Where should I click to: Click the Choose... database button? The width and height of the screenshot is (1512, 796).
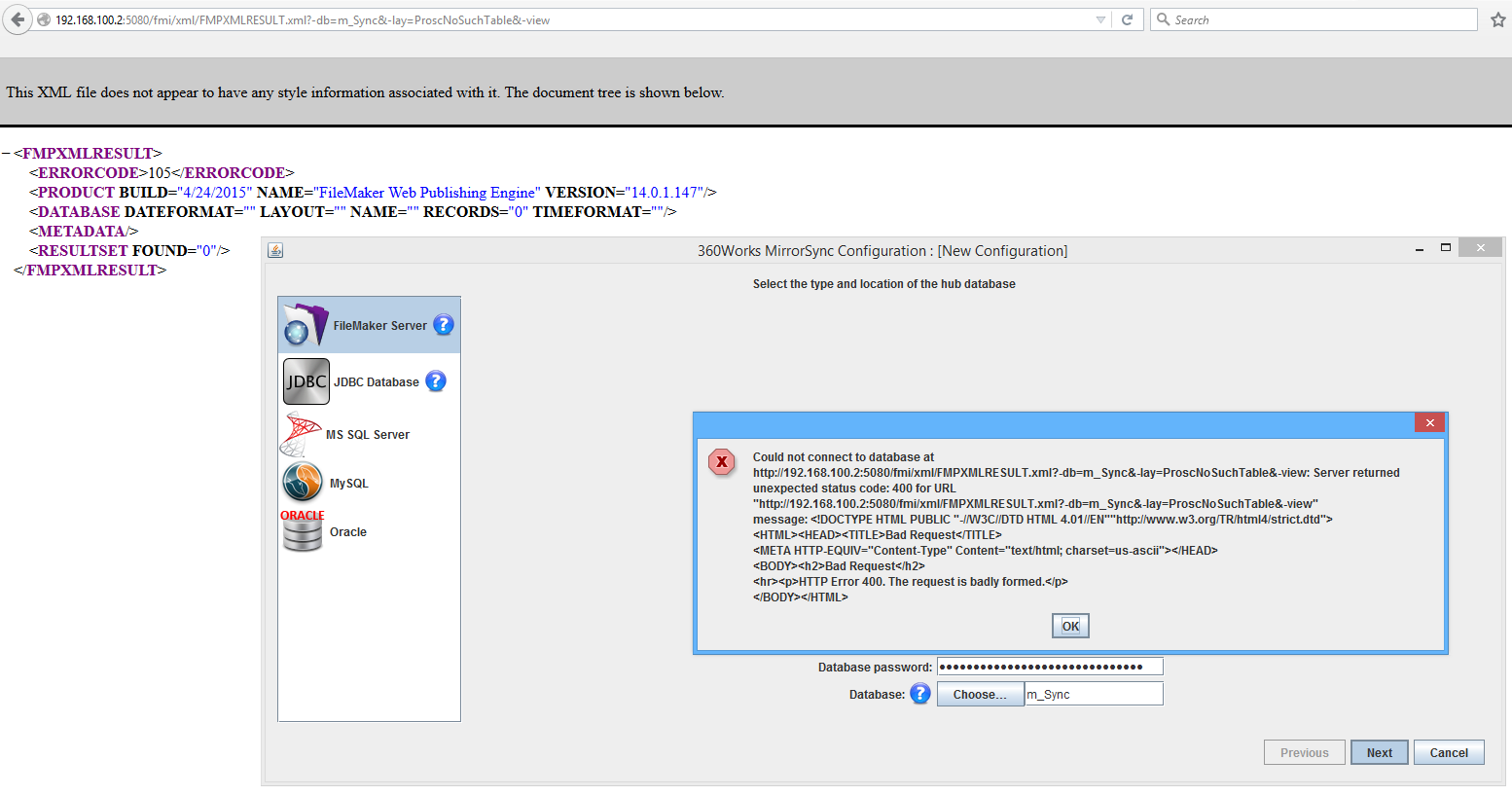pyautogui.click(x=980, y=694)
